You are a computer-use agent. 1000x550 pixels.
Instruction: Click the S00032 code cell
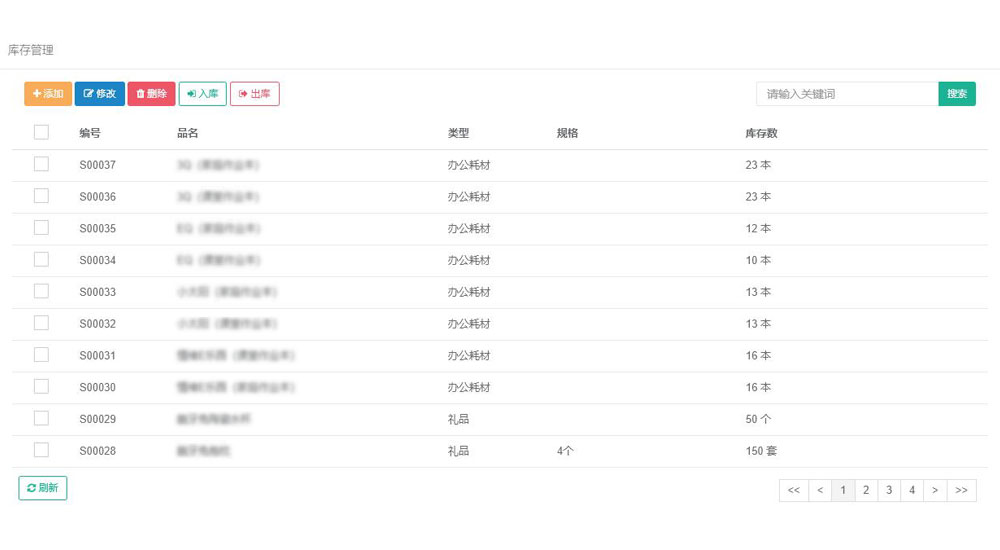click(98, 324)
